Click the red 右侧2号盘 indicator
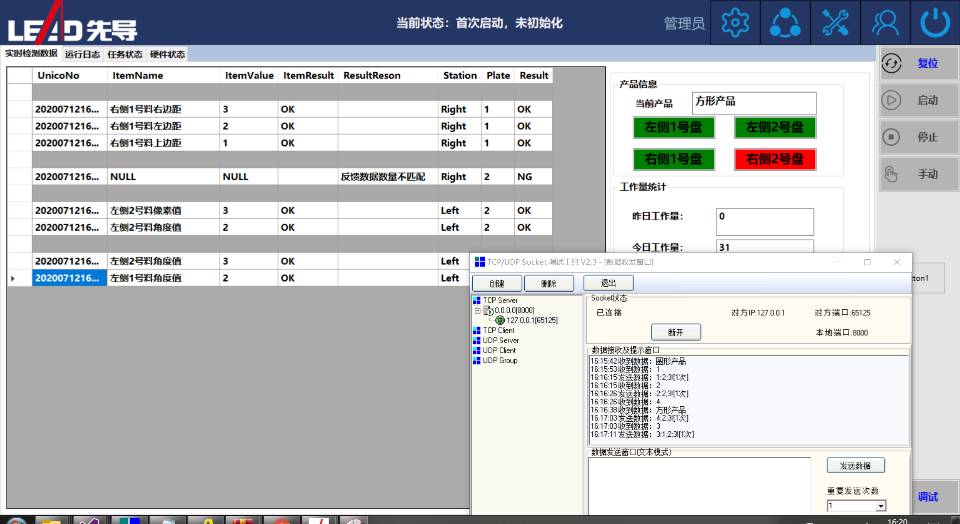 click(775, 159)
